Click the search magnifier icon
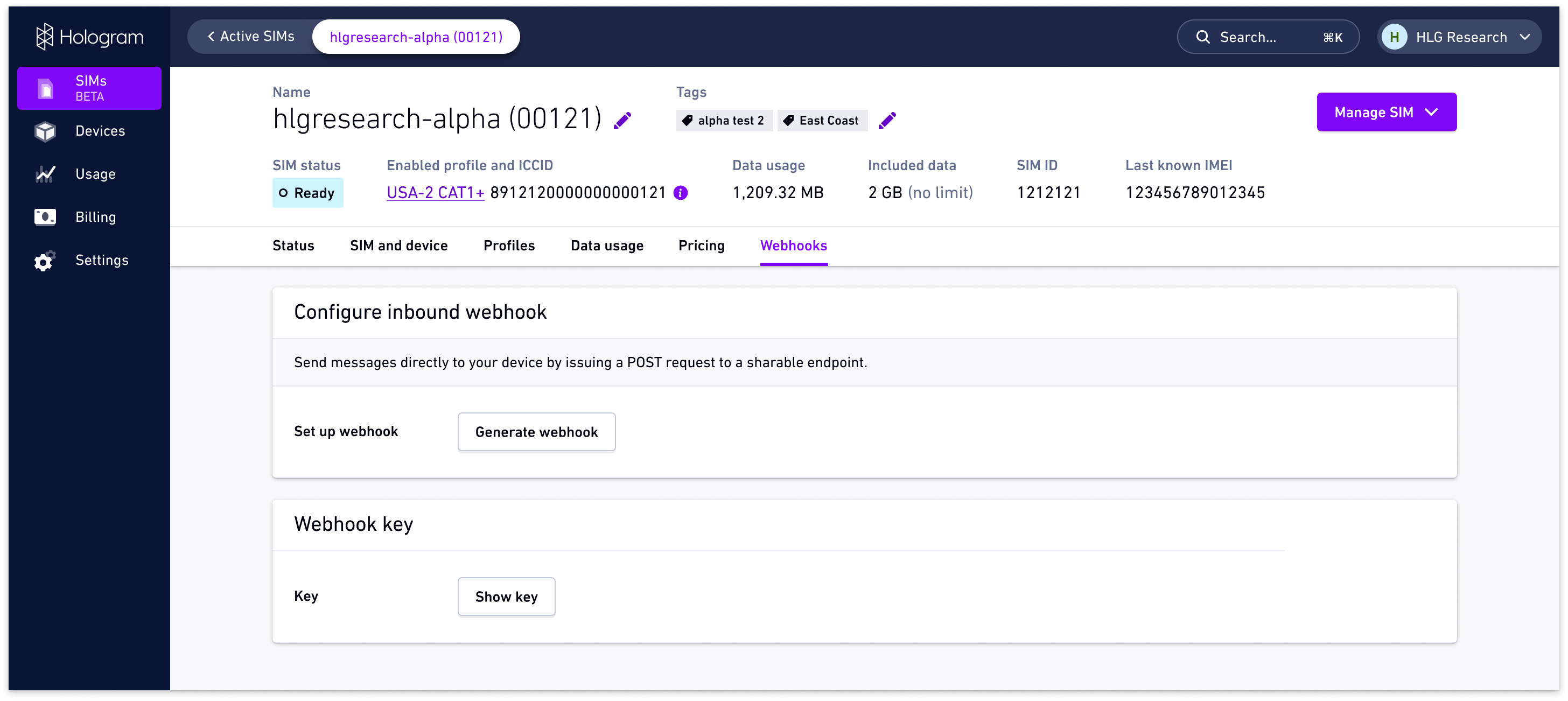Screen dimensions: 1568x701 (1203, 37)
